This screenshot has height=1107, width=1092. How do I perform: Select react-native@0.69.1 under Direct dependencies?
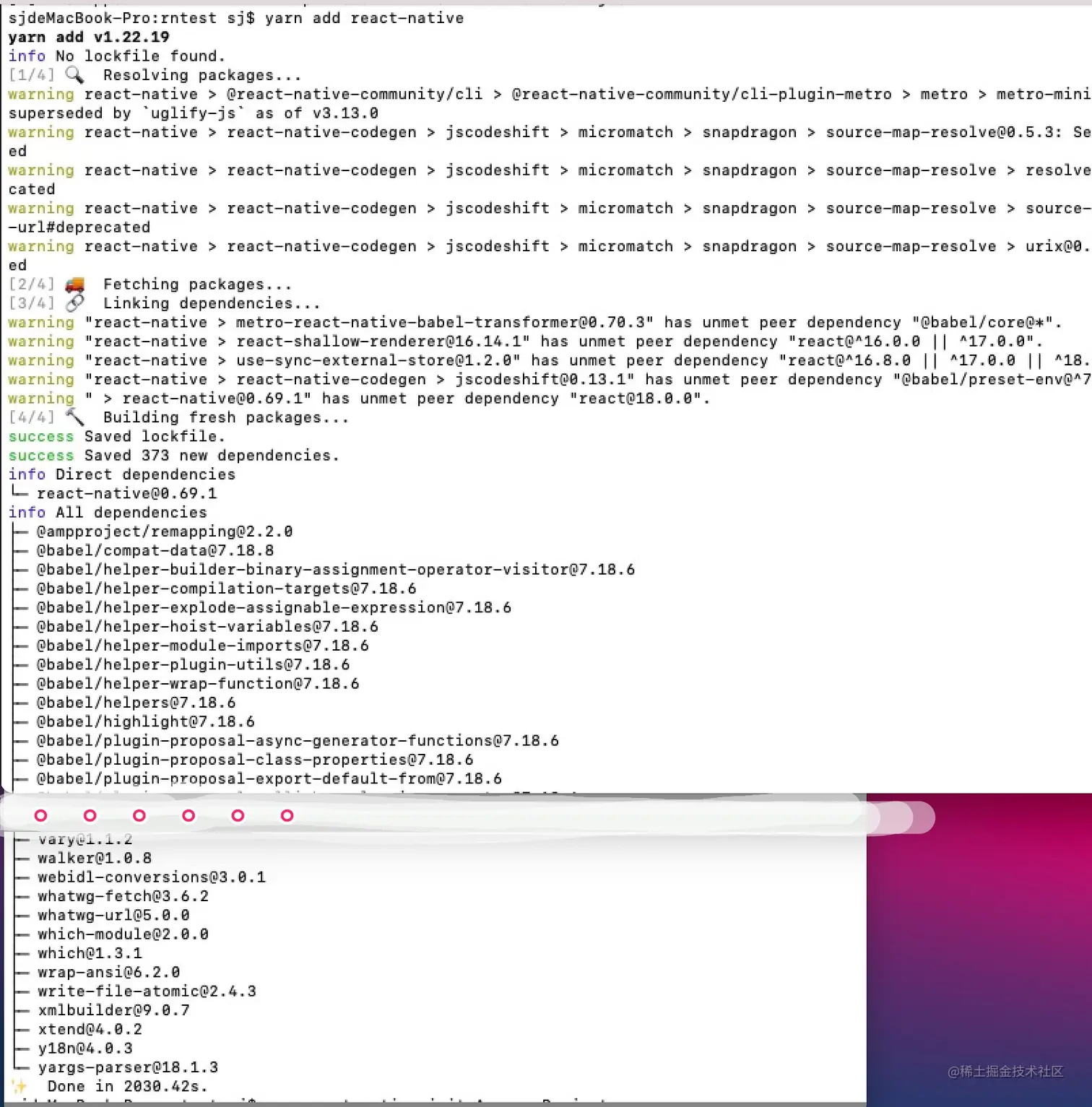[x=127, y=493]
